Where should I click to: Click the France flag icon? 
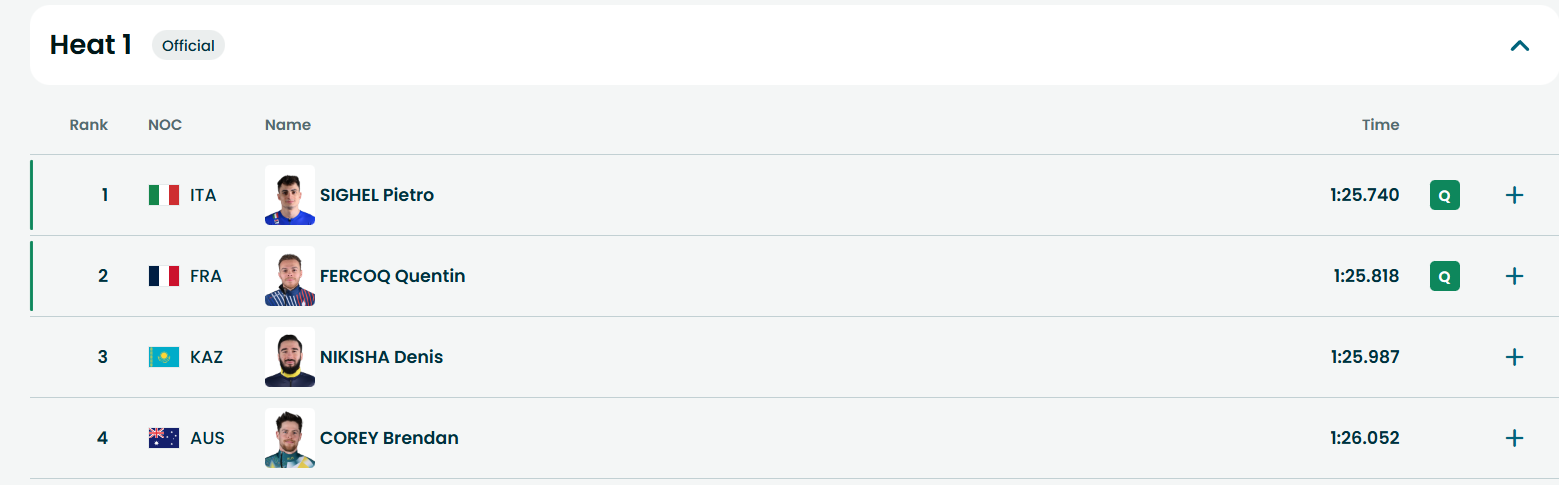coord(163,276)
